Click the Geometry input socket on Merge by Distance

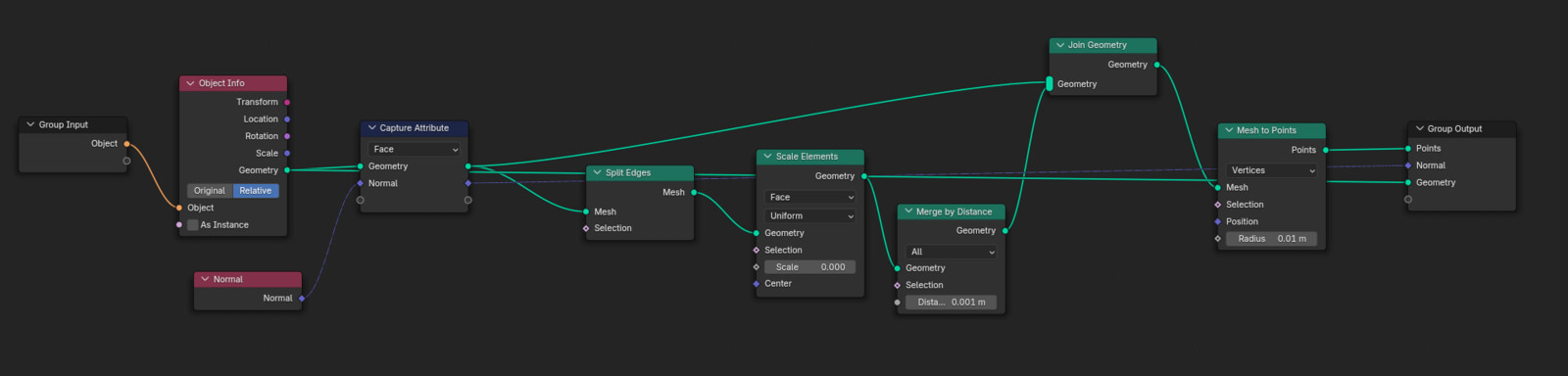[x=898, y=268]
